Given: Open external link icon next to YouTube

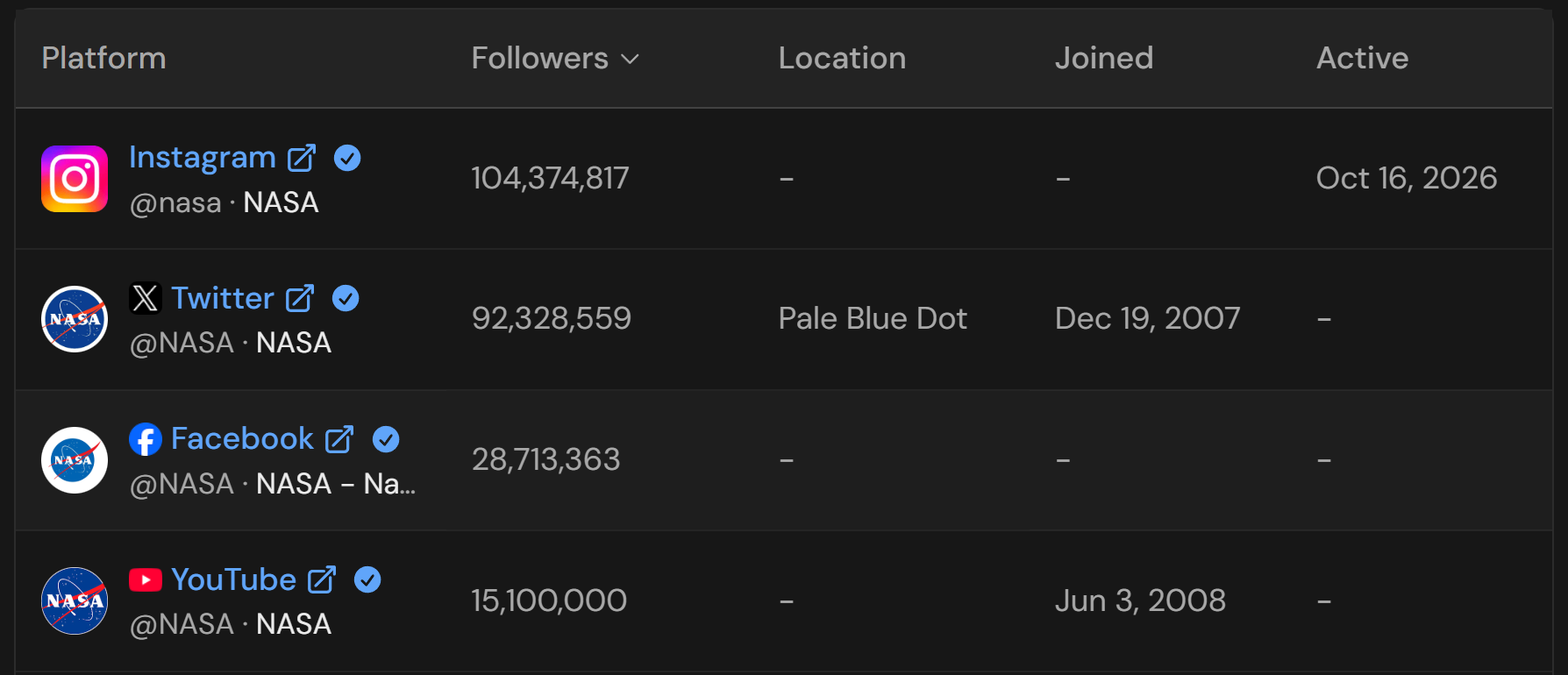Looking at the screenshot, I should (322, 579).
